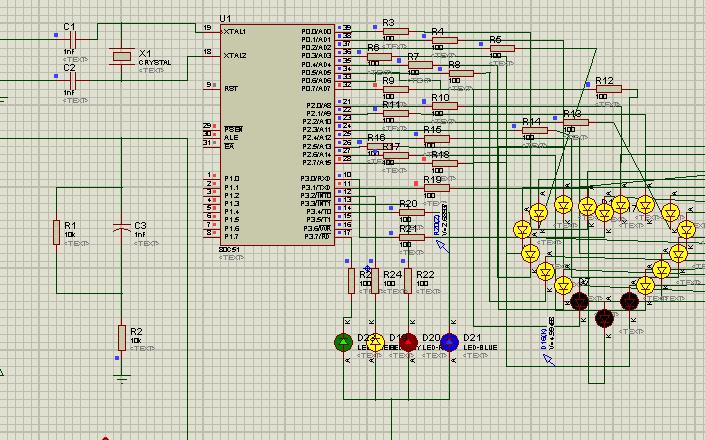Viewport: 705px width, 440px height.
Task: Select capacitor C2 symbol
Action: click(x=74, y=81)
